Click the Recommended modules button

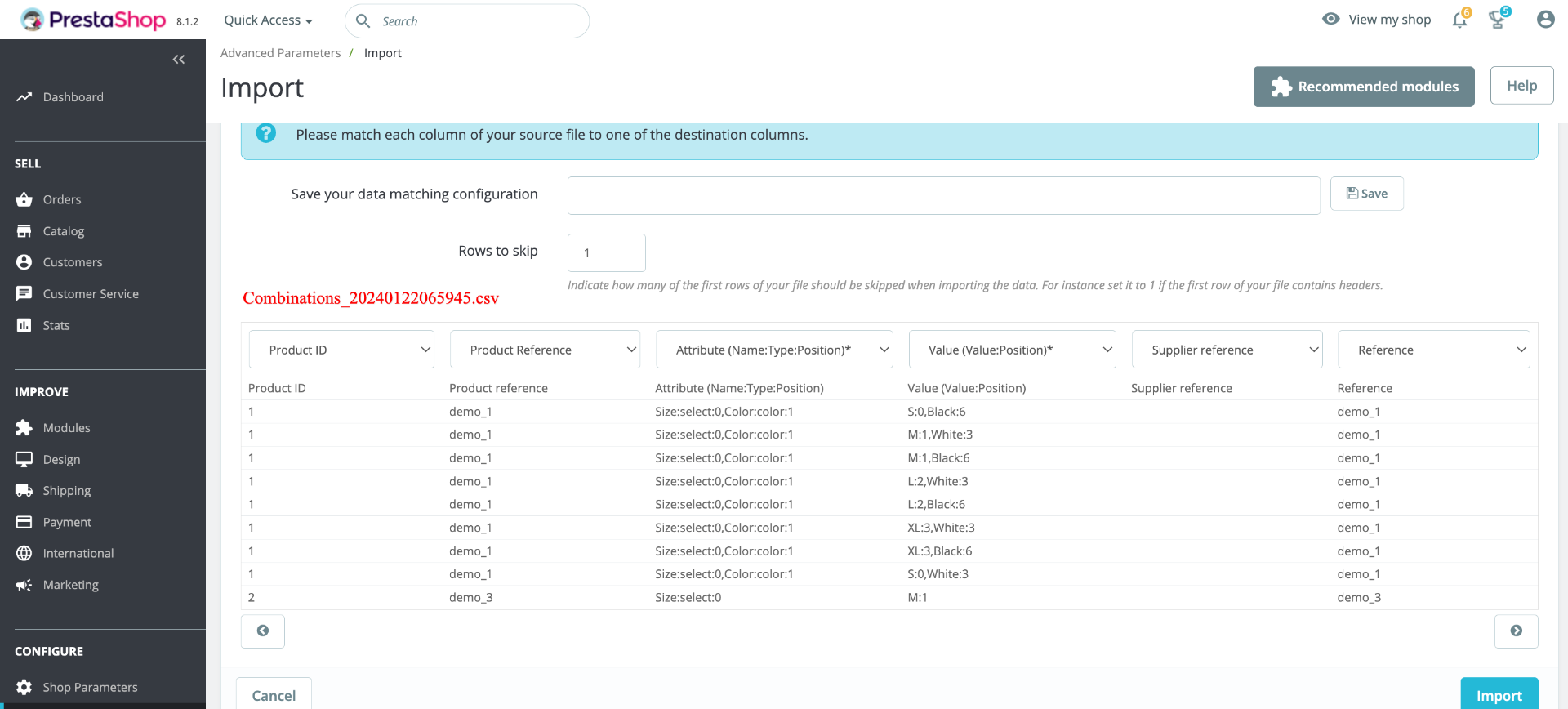(x=1364, y=87)
